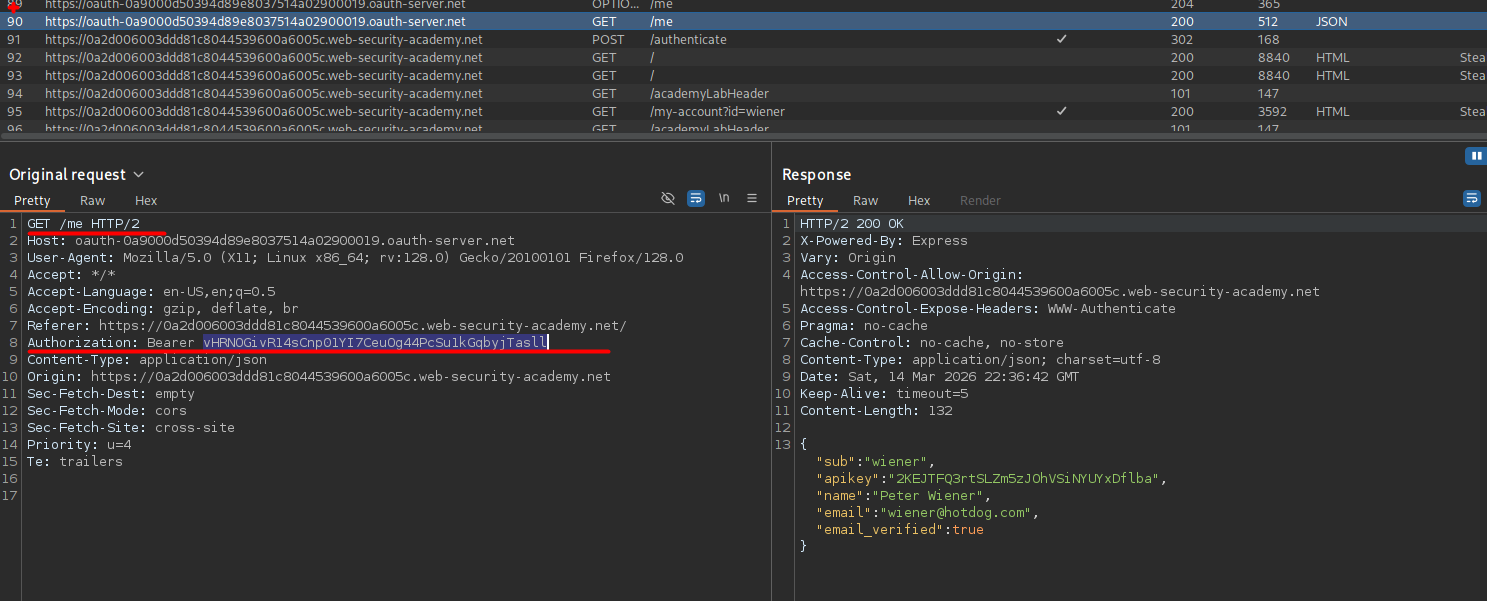Select row 94 /academyLabHeader request
The width and height of the screenshot is (1487, 601).
point(709,94)
